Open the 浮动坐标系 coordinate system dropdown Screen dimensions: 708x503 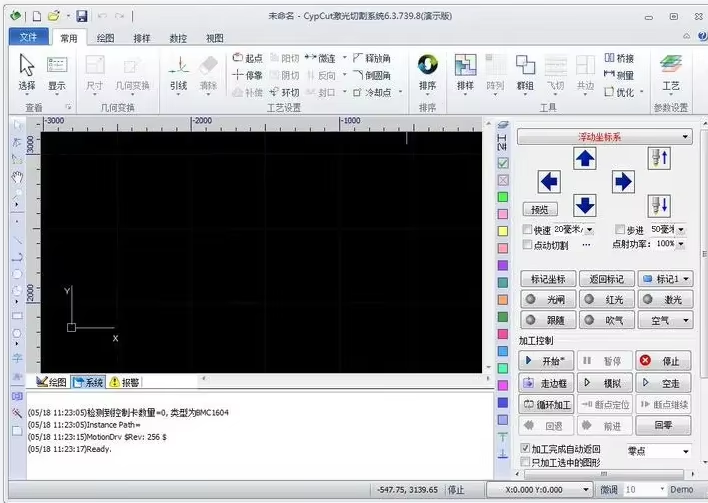[605, 137]
